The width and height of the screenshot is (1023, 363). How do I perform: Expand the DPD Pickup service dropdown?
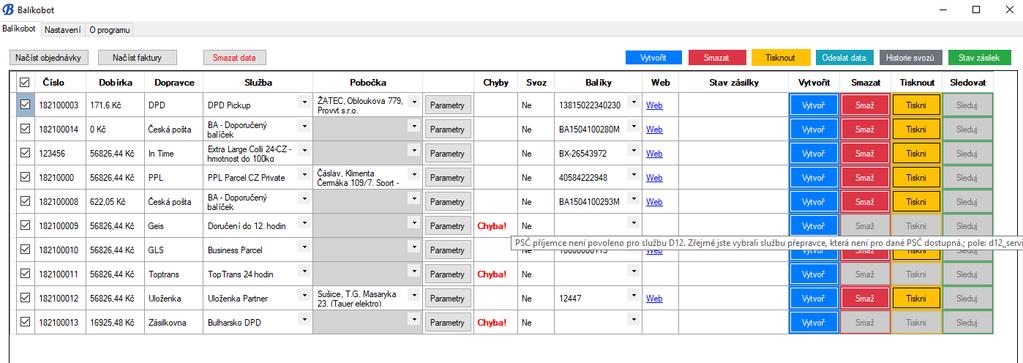(303, 102)
